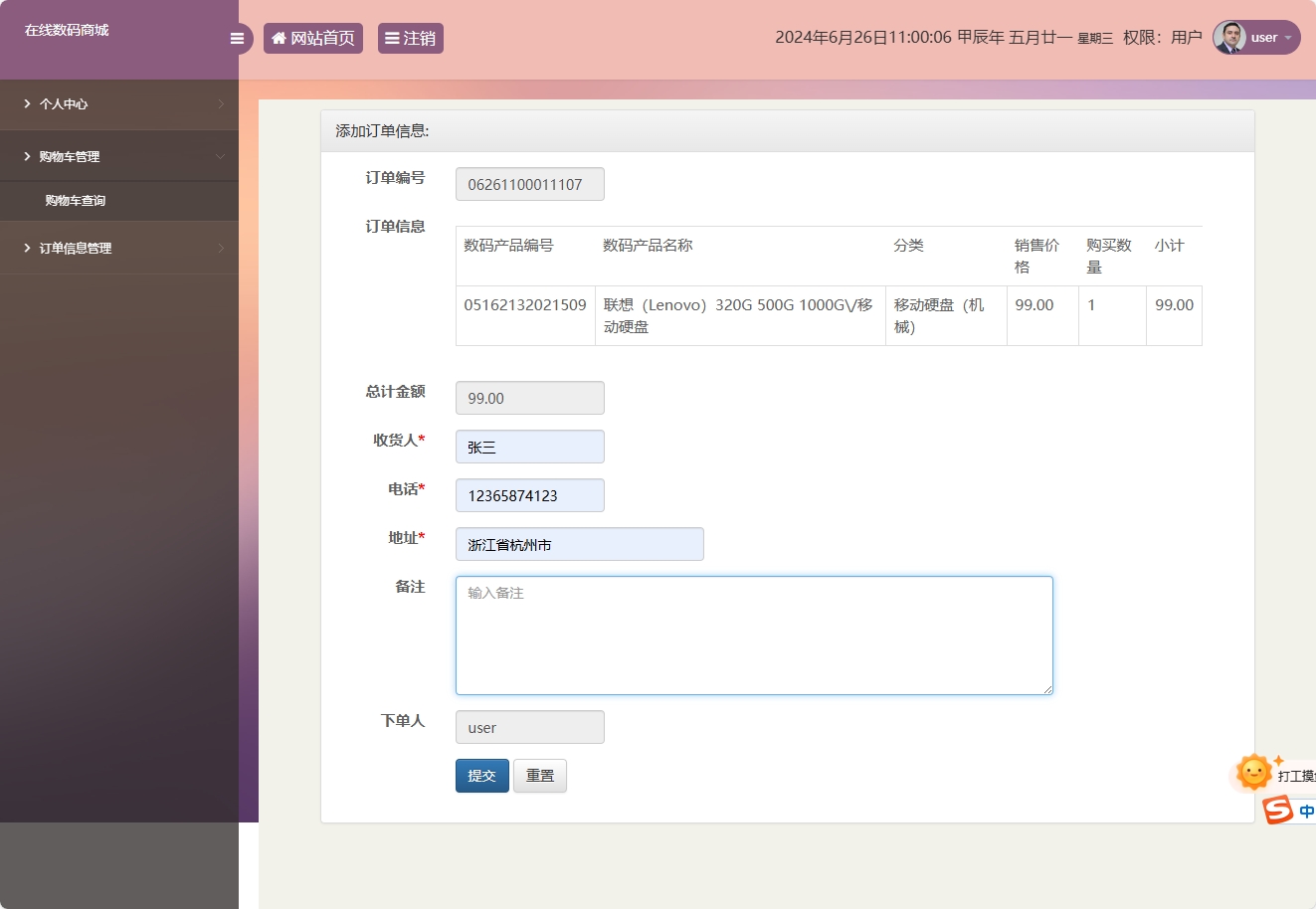Click the 备注 remarks text area

(x=753, y=635)
